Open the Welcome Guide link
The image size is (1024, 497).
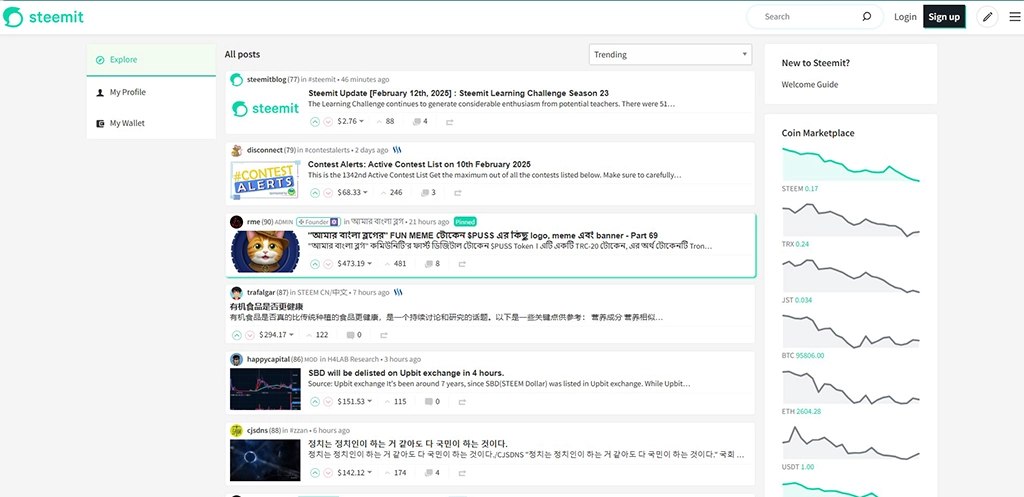(x=809, y=85)
